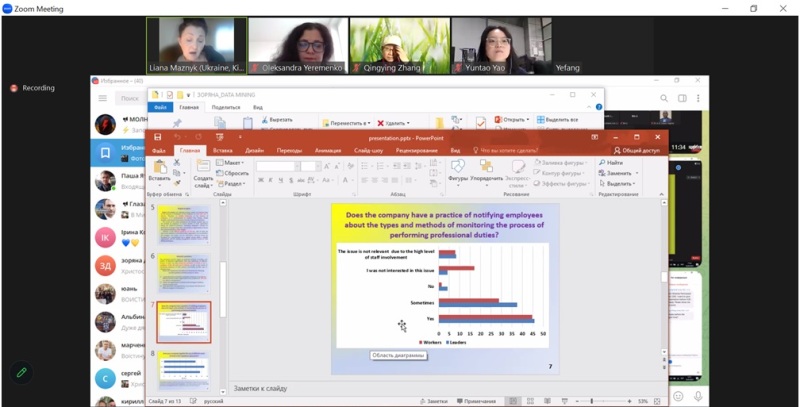Image resolution: width=800 pixels, height=407 pixels.
Task: Open Telegram hamburger menu icon
Action: [x=103, y=98]
